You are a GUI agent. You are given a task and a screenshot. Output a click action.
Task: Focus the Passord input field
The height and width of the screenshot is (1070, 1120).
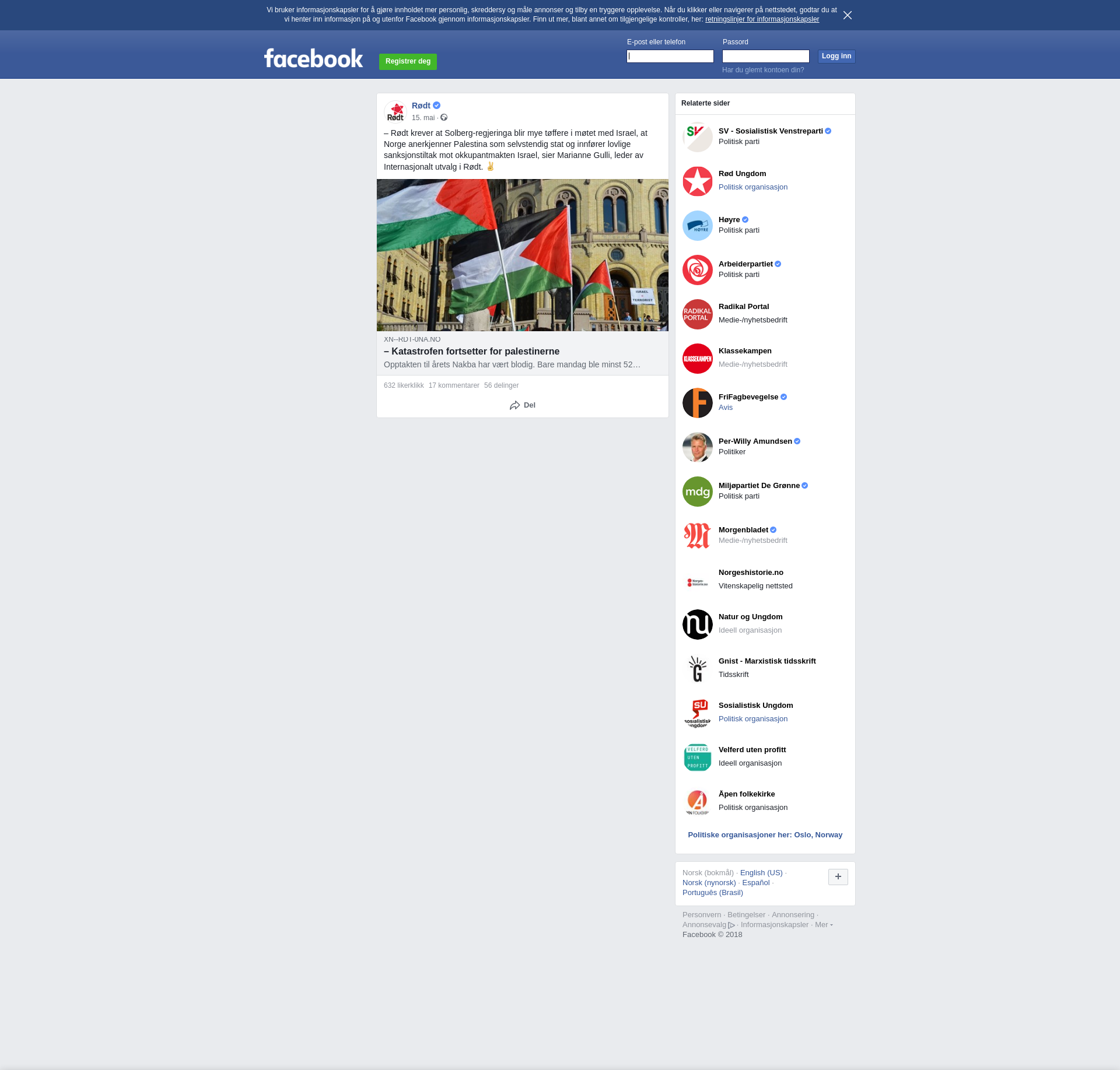point(765,57)
